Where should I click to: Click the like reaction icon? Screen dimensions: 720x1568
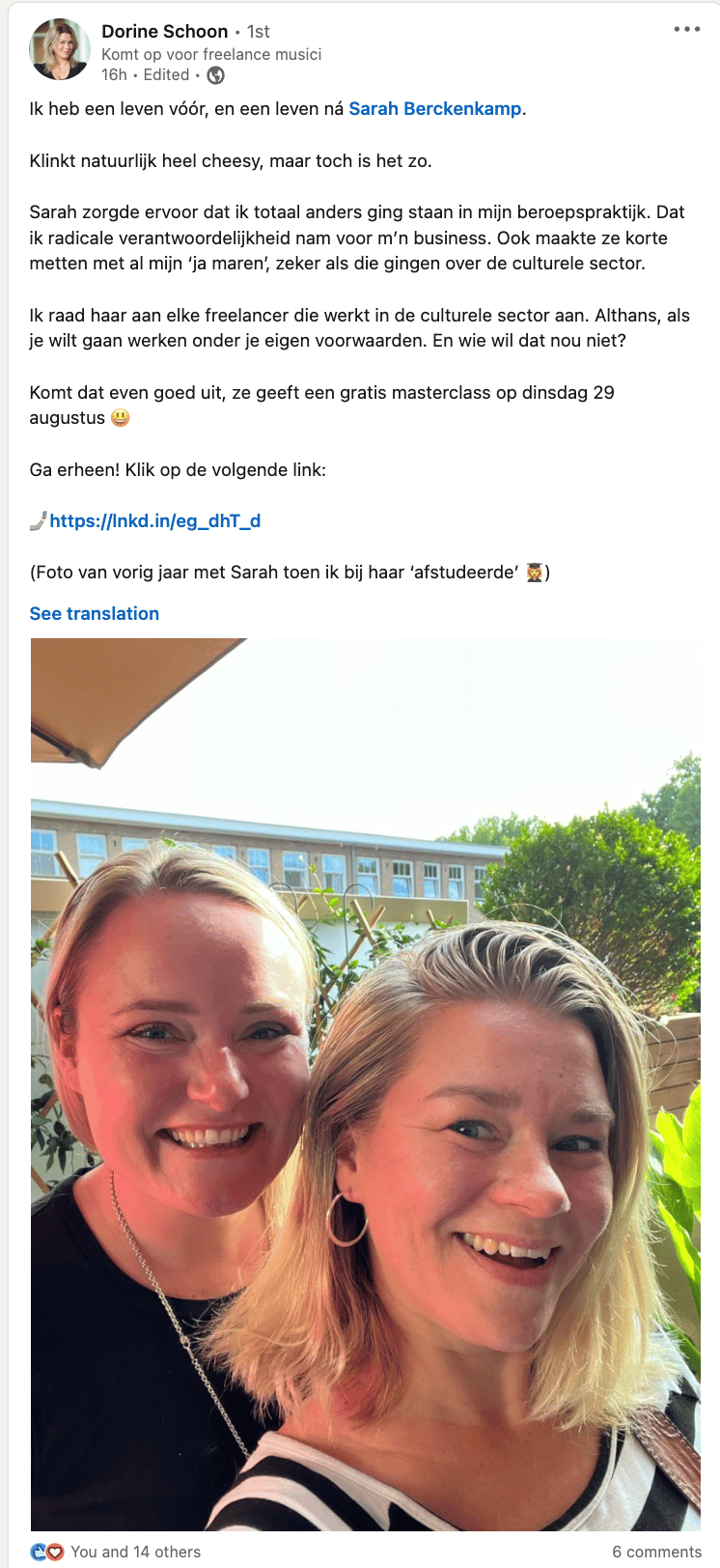[40, 1552]
